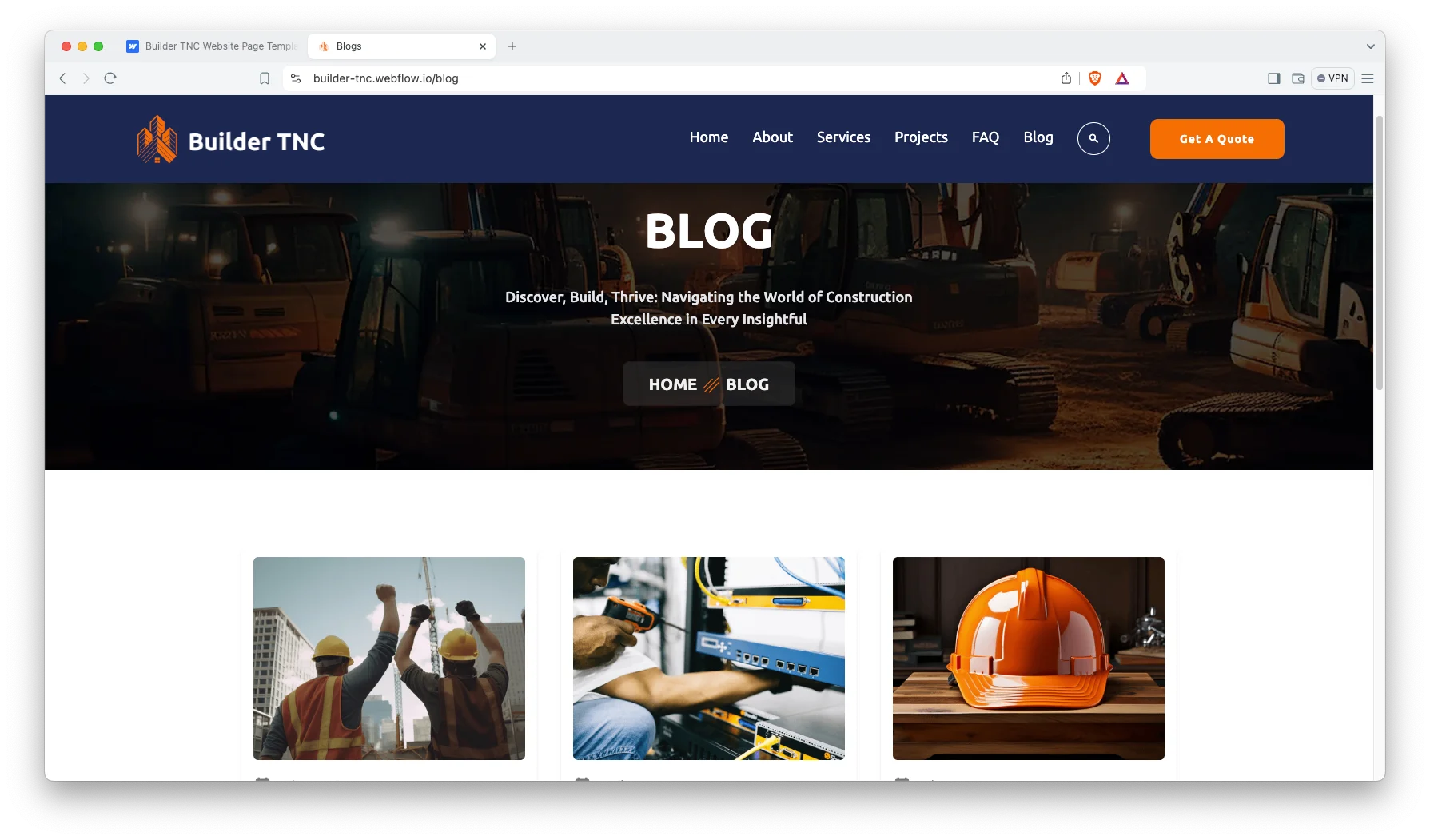1430x840 pixels.
Task: Open the browser sidebar panel icon
Action: (1274, 78)
